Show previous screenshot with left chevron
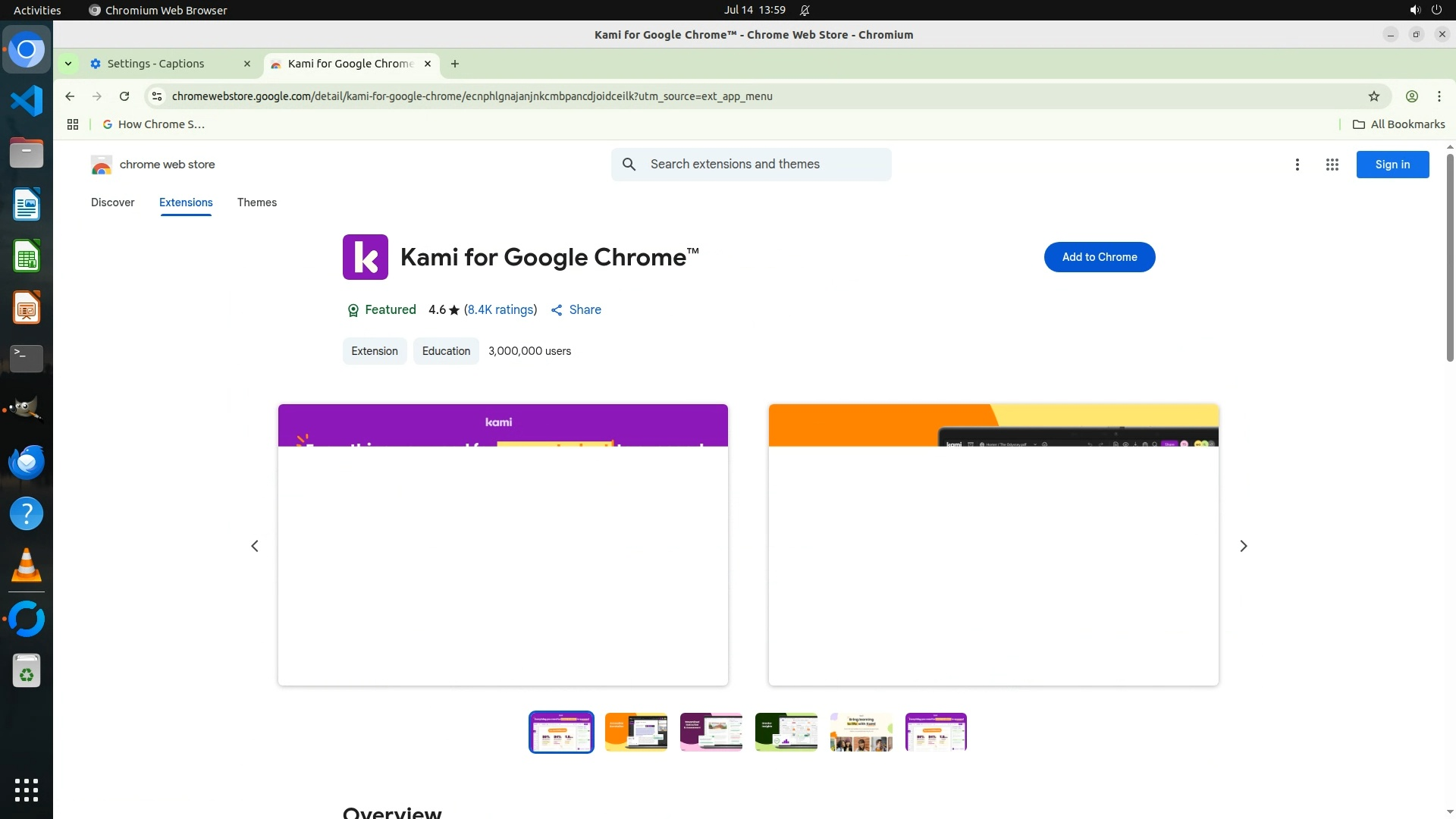This screenshot has height=819, width=1456. click(255, 546)
